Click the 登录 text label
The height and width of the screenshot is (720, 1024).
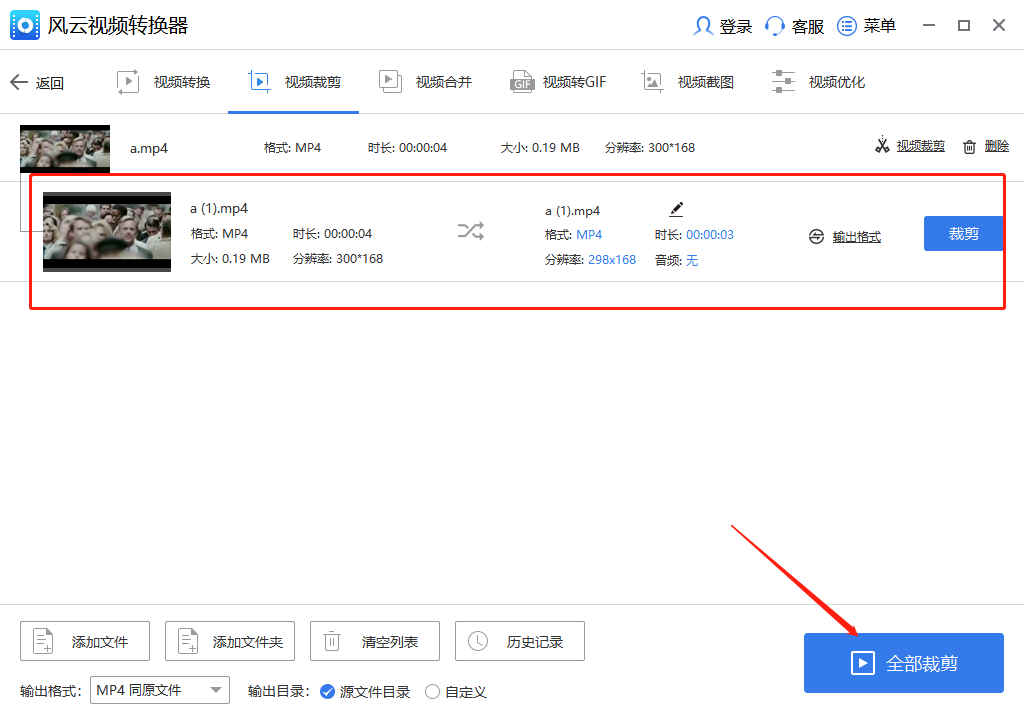tap(735, 27)
